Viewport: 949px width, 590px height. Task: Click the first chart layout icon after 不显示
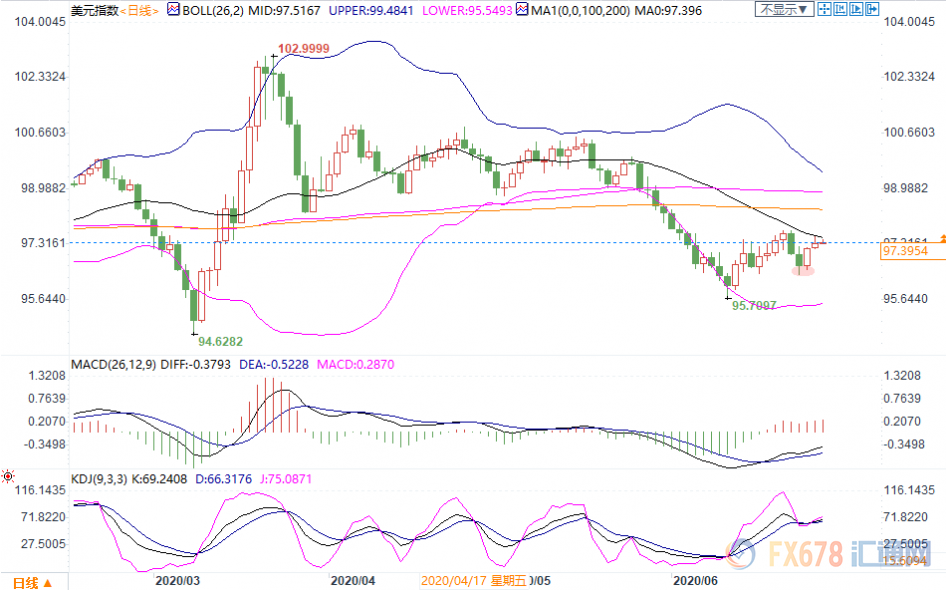(x=826, y=9)
